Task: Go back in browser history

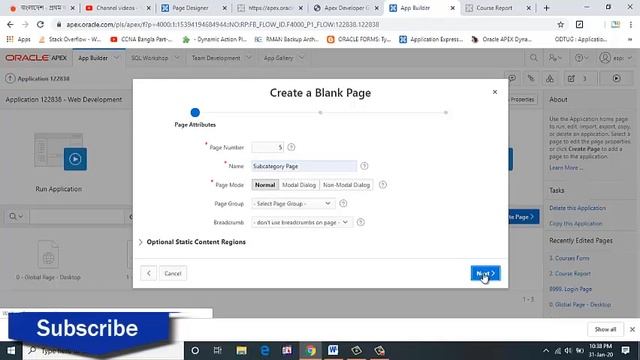Action: 10,24
